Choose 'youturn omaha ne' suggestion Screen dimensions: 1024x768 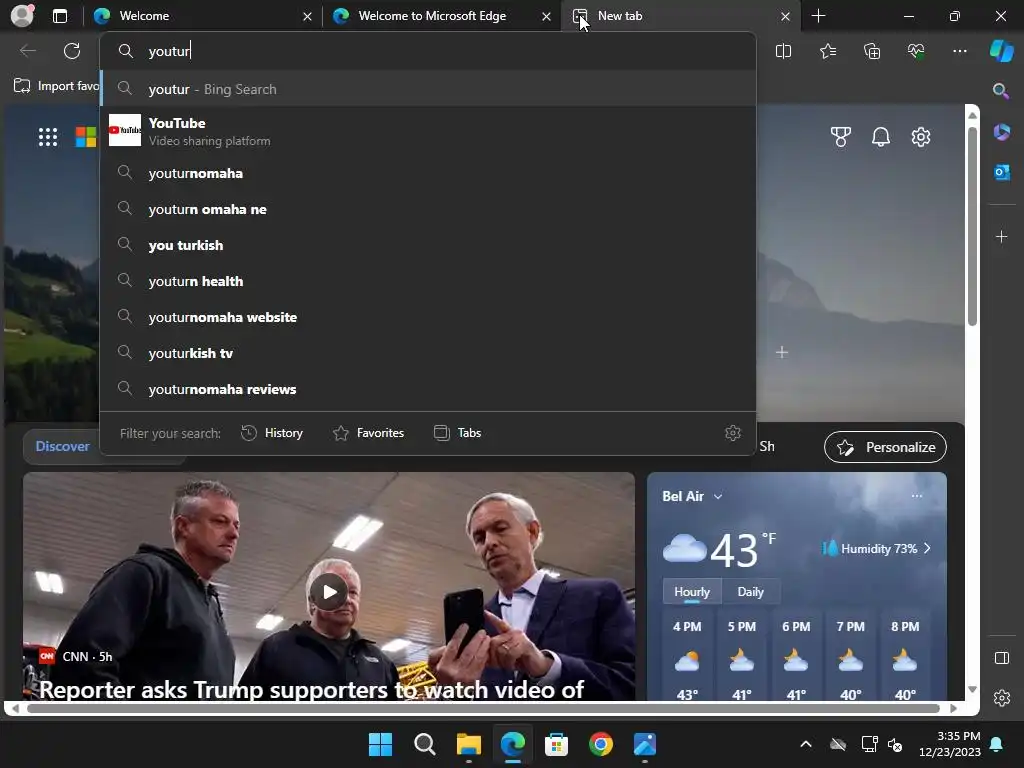pyautogui.click(x=428, y=209)
